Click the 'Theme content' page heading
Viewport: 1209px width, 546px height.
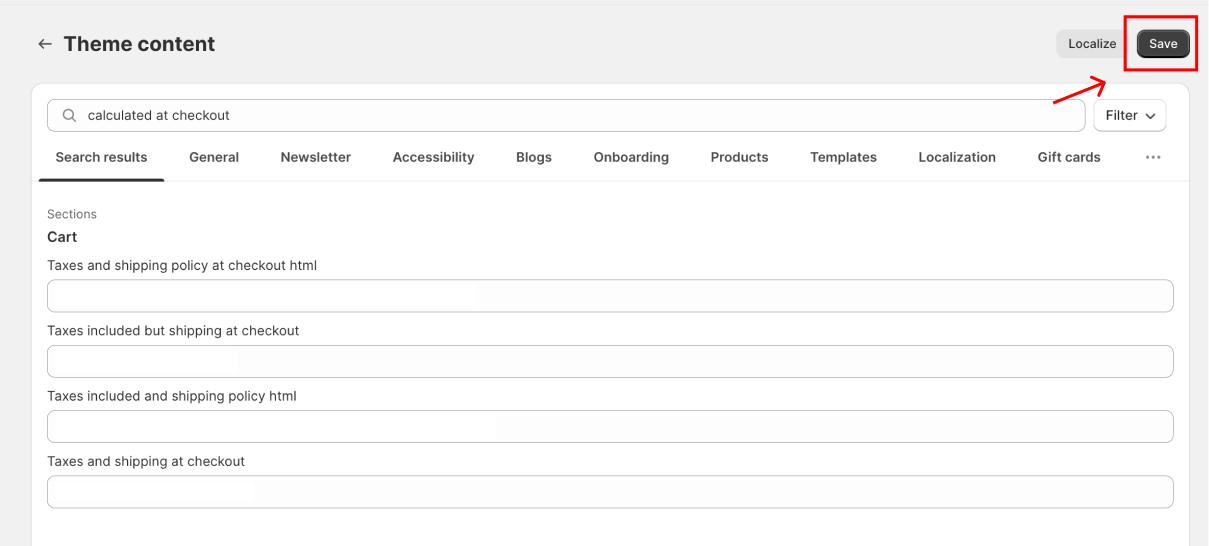click(x=139, y=44)
